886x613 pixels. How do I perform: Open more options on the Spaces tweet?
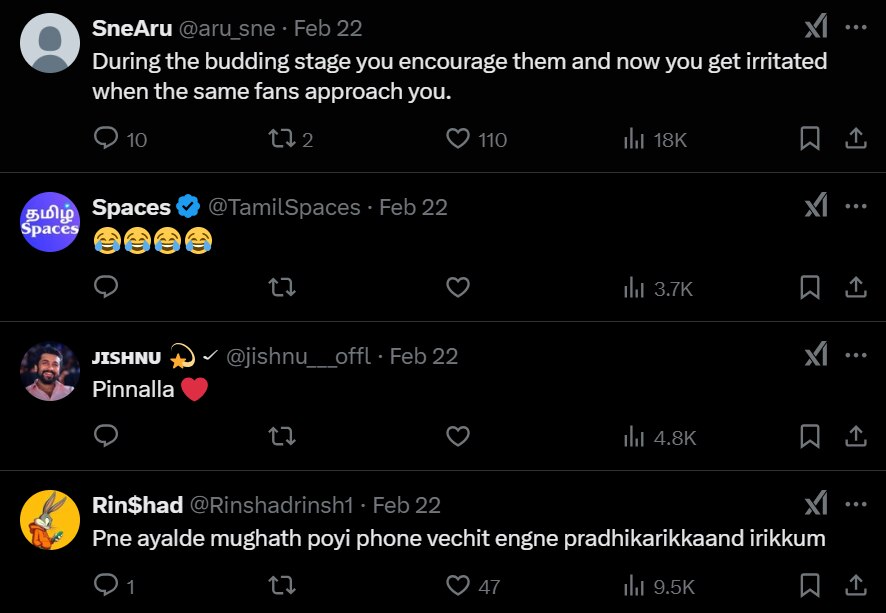[x=856, y=206]
